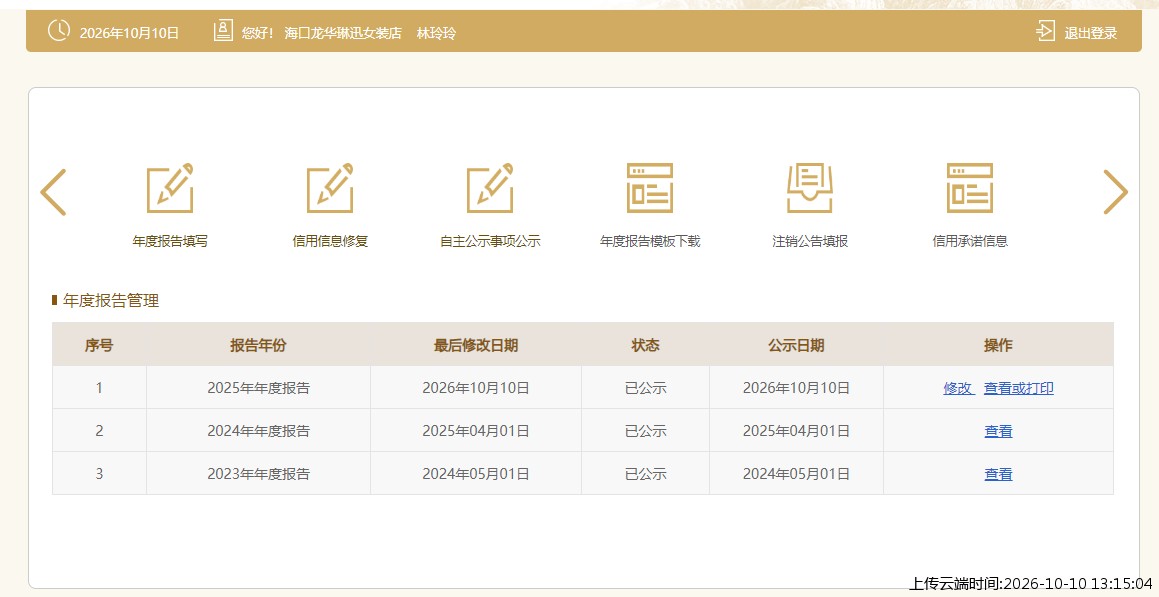The width and height of the screenshot is (1159, 597).
Task: Click the 2024年年度报告 cell
Action: click(x=258, y=431)
